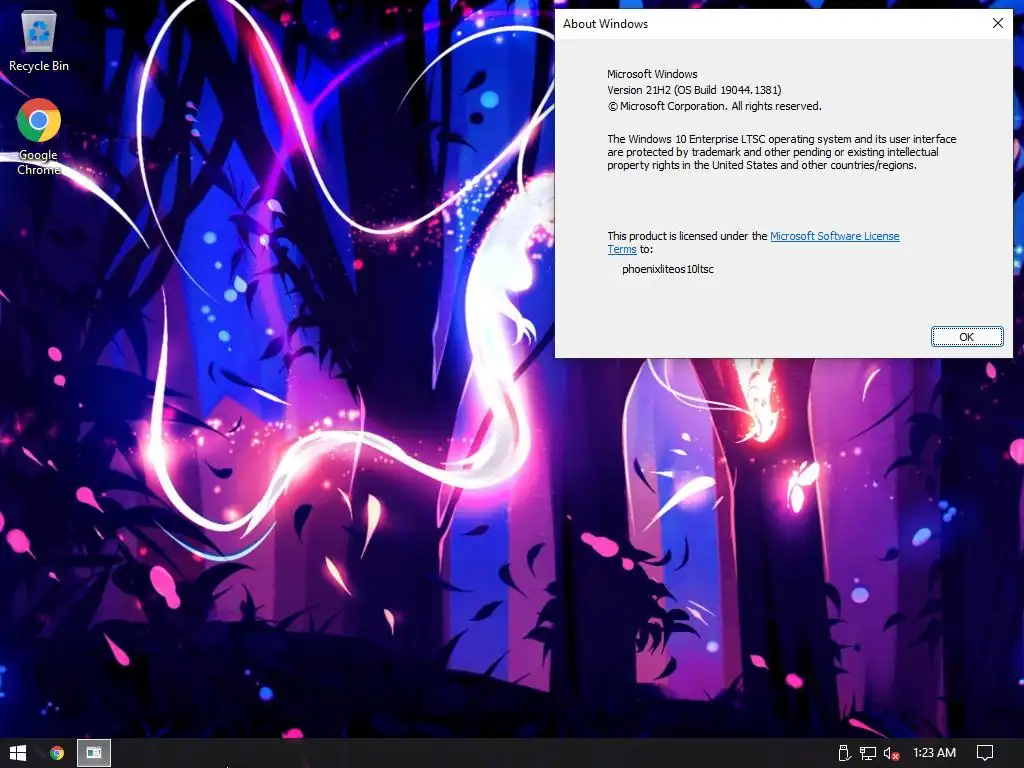Select the About Windows taskbar button
Image resolution: width=1024 pixels, height=768 pixels.
point(94,753)
